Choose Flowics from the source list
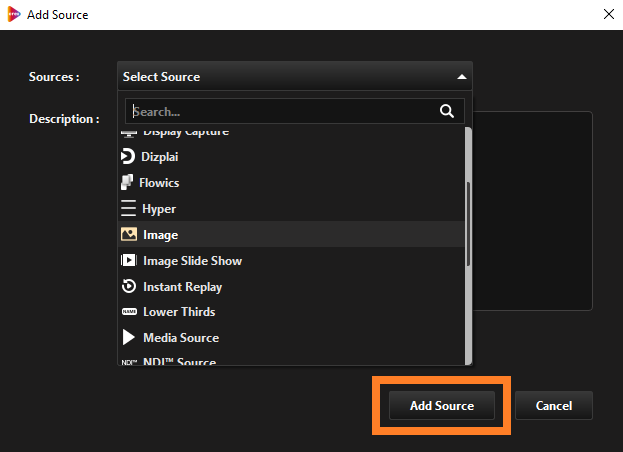 [x=291, y=182]
